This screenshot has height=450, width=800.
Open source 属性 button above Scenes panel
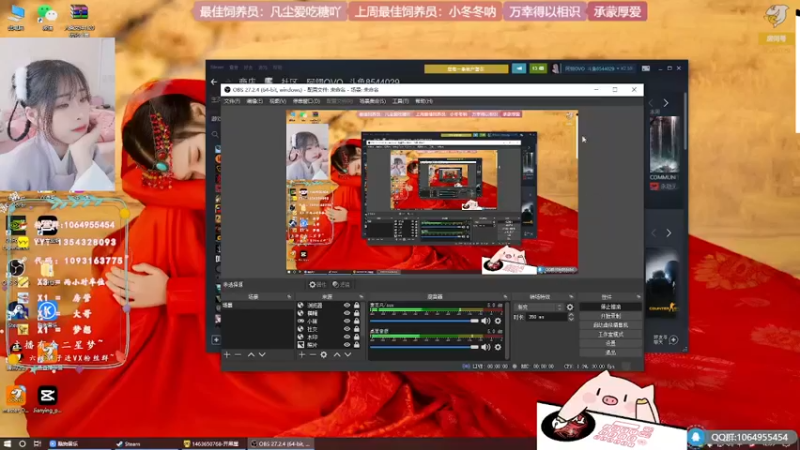tap(317, 285)
